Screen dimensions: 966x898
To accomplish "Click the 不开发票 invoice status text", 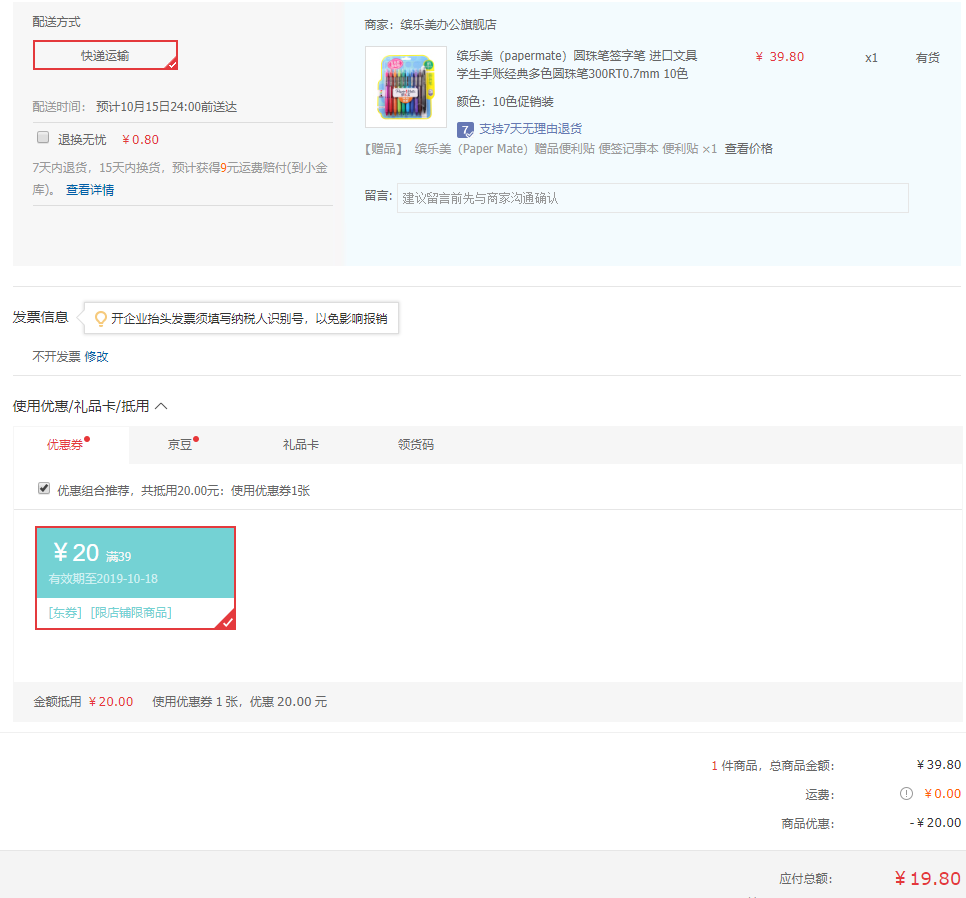I will tap(56, 357).
